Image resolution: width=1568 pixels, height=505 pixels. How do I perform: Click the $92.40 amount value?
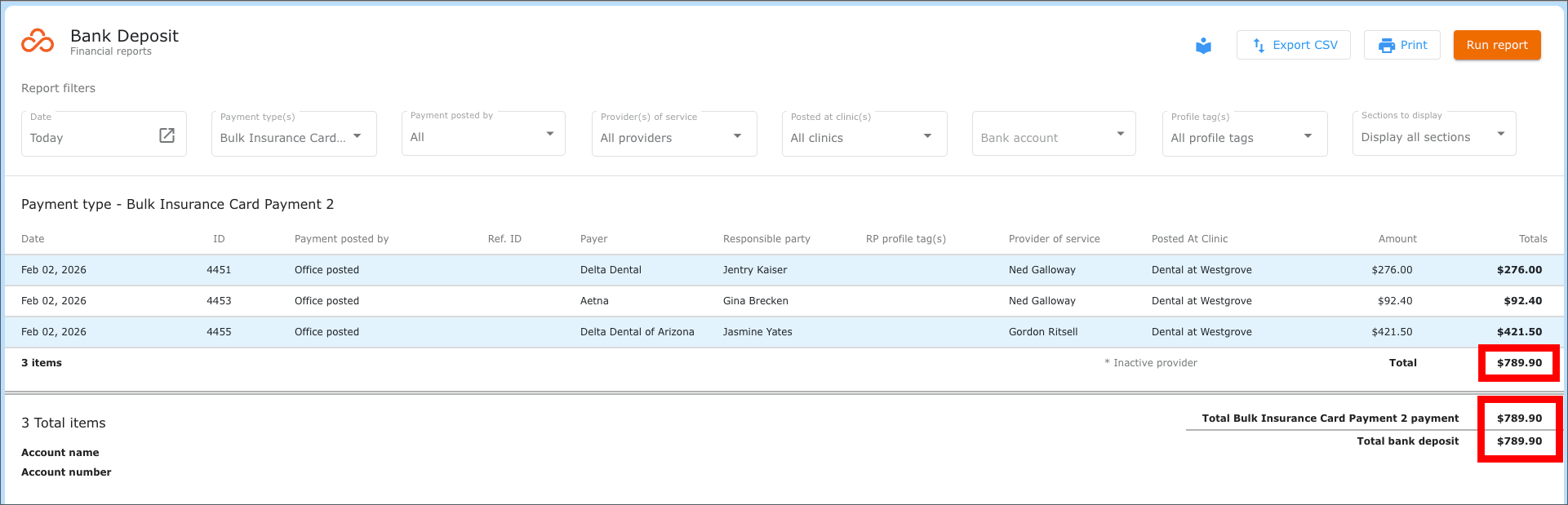tap(1395, 301)
